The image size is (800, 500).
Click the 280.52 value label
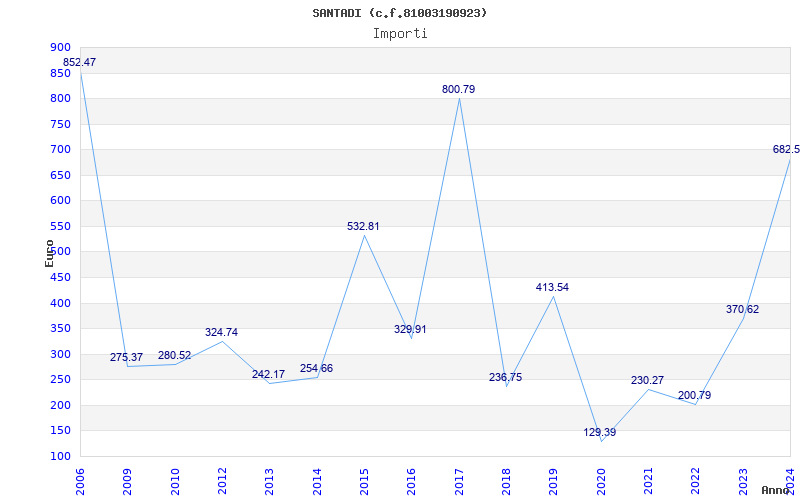174,355
